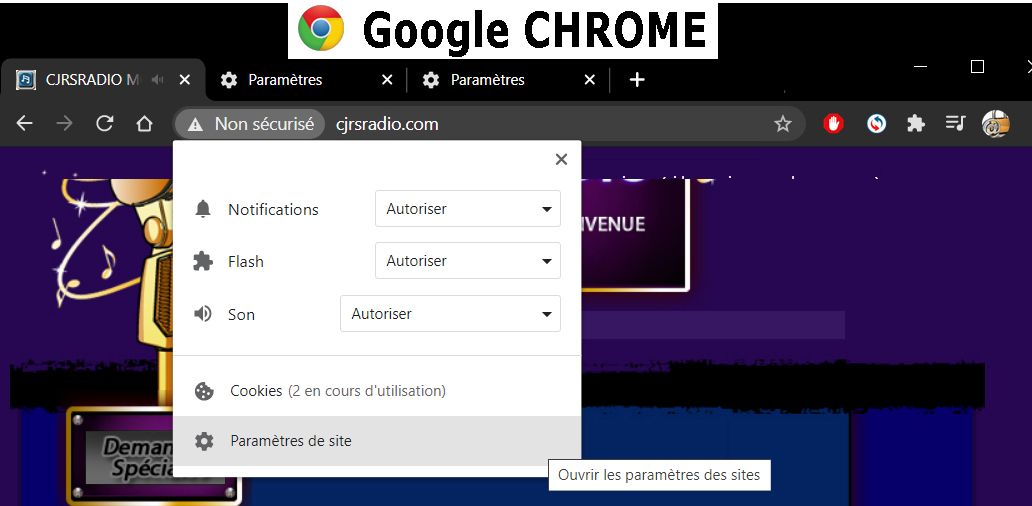Click the Son speaker icon
Screen dimensions: 1032x506
point(203,314)
